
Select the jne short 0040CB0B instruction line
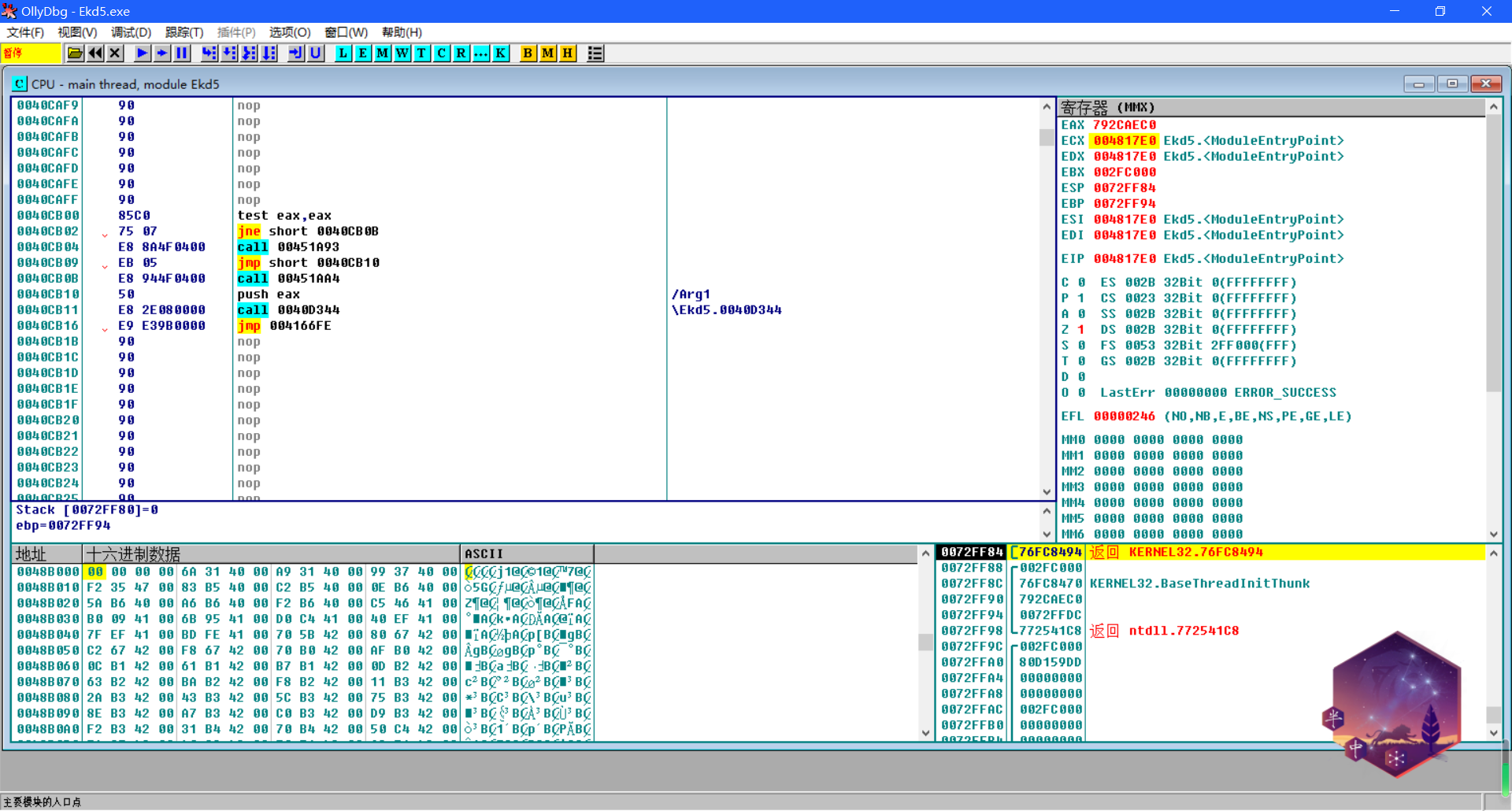point(307,231)
